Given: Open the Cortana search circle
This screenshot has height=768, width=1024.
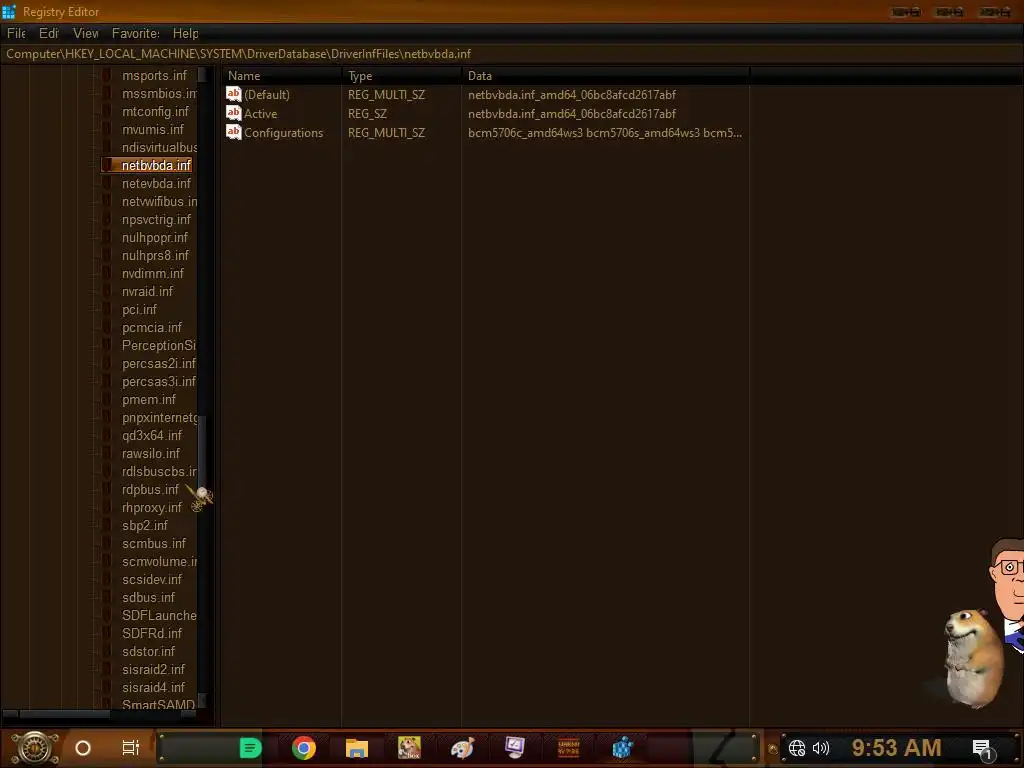Looking at the screenshot, I should pos(83,748).
